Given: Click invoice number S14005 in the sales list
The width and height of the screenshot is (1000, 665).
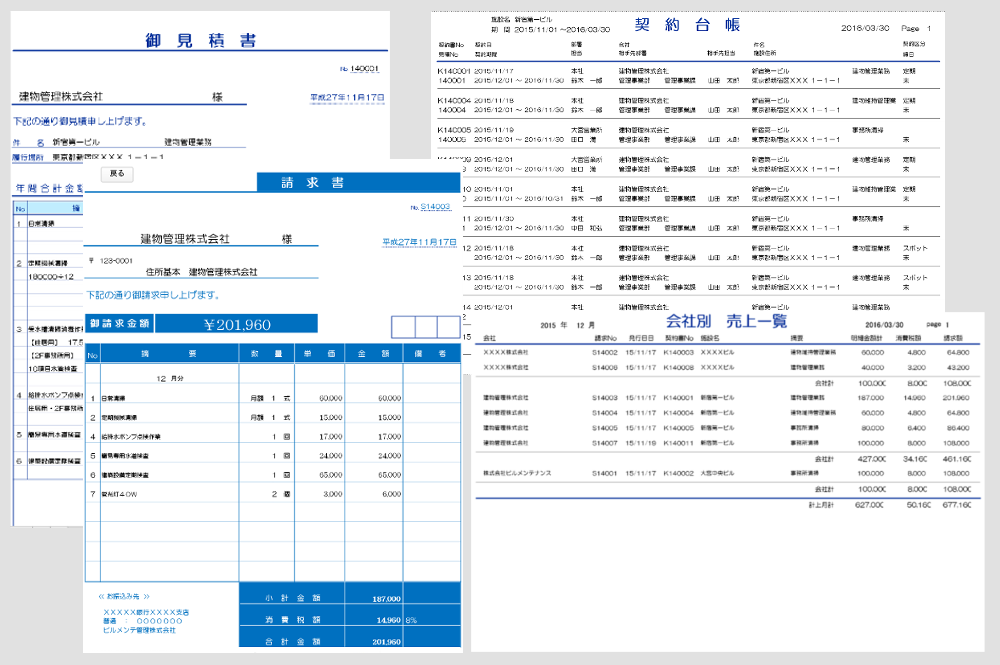Looking at the screenshot, I should pyautogui.click(x=605, y=428).
